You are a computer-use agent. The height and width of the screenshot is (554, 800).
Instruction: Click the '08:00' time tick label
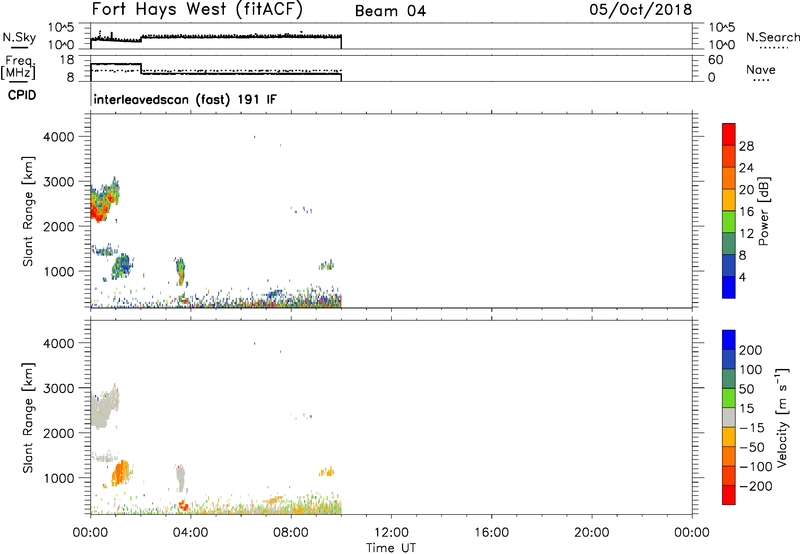(x=291, y=533)
